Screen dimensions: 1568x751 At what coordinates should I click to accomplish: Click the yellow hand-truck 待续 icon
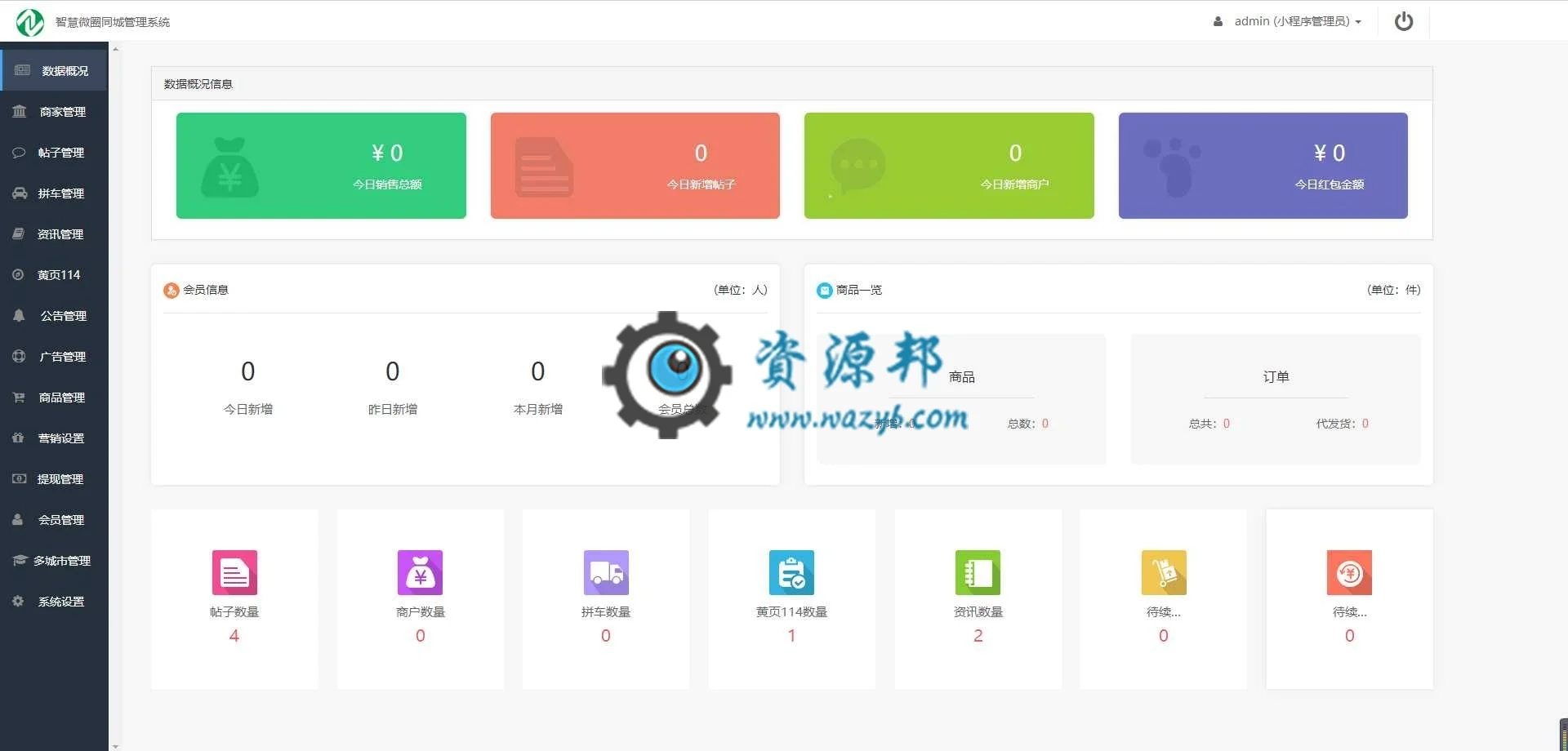click(x=1164, y=572)
